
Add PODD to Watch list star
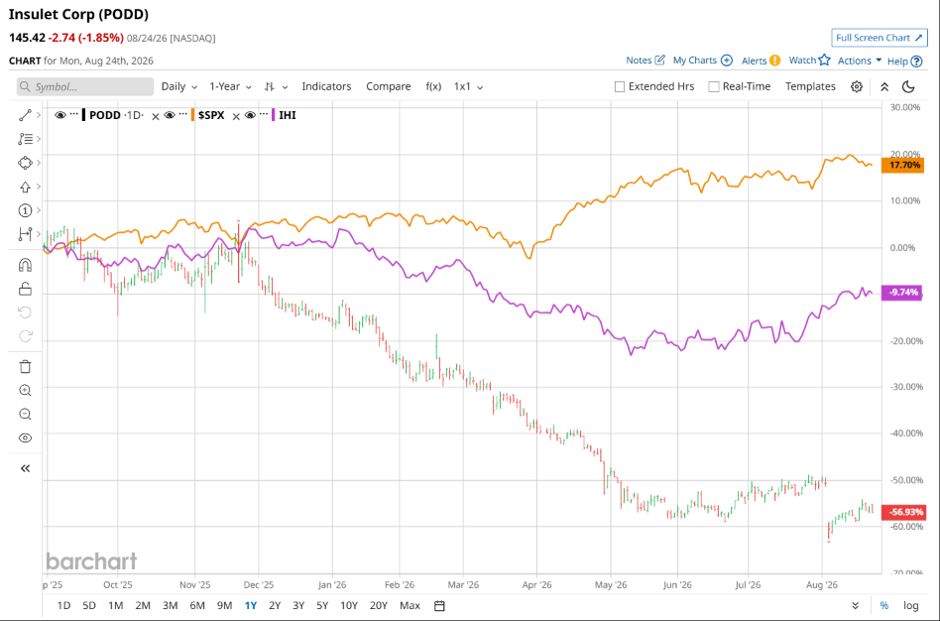pyautogui.click(x=809, y=60)
